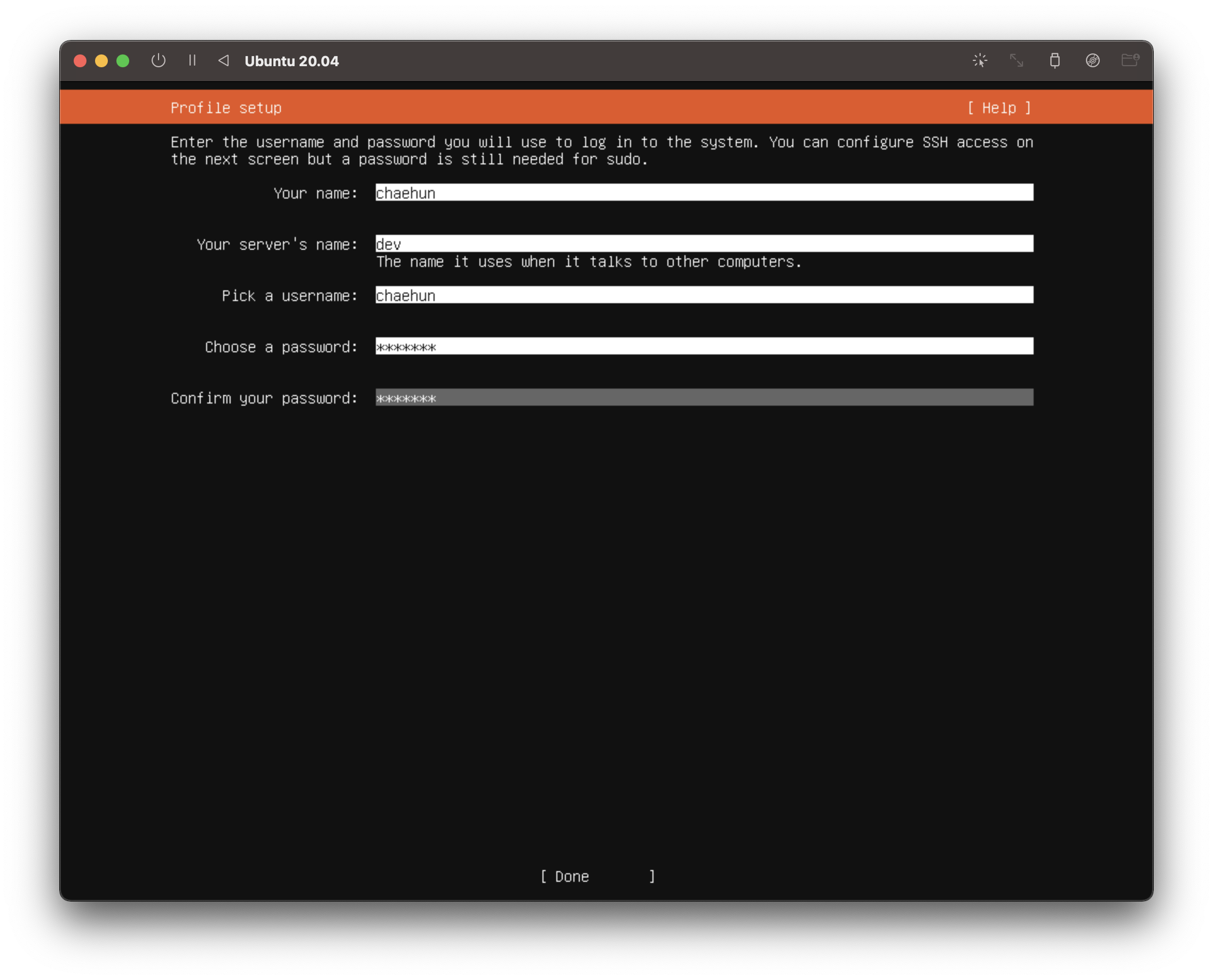This screenshot has height=980, width=1213.
Task: Click the "Profile setup" header text
Action: click(x=226, y=108)
